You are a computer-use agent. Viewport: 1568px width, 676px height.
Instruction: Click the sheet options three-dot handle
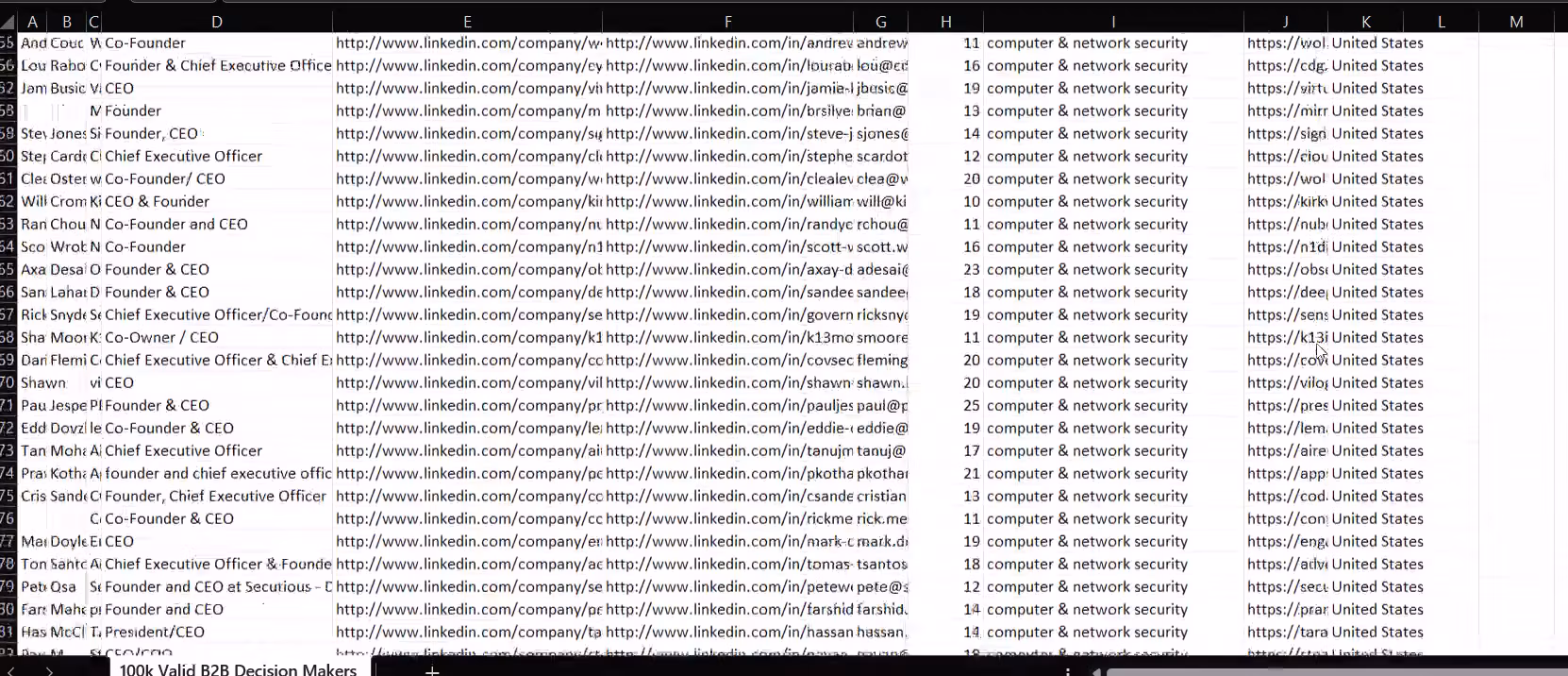coord(1067,669)
